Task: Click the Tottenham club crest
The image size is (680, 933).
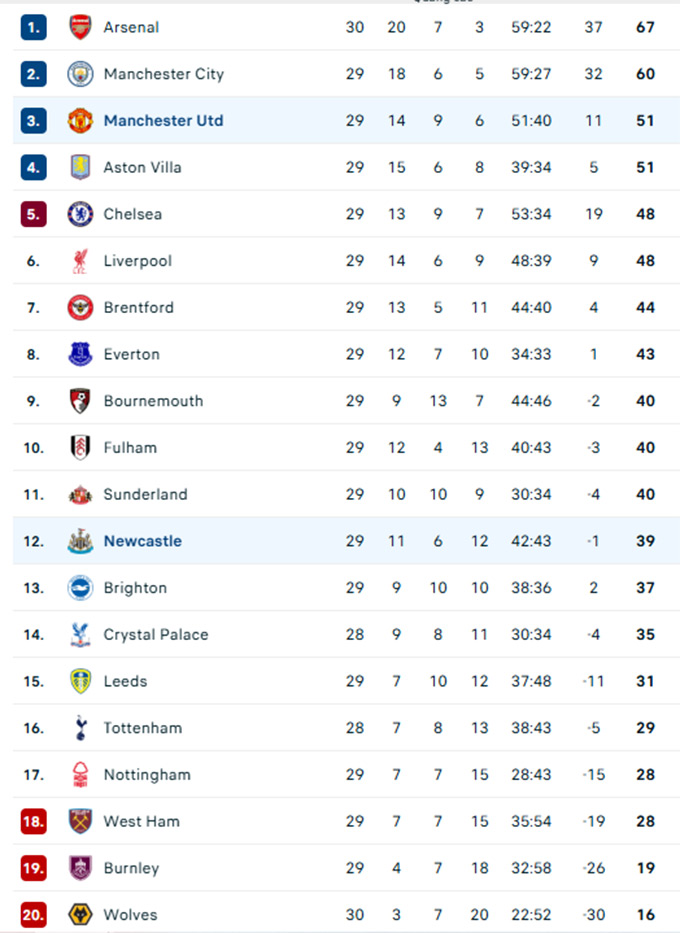Action: point(80,728)
